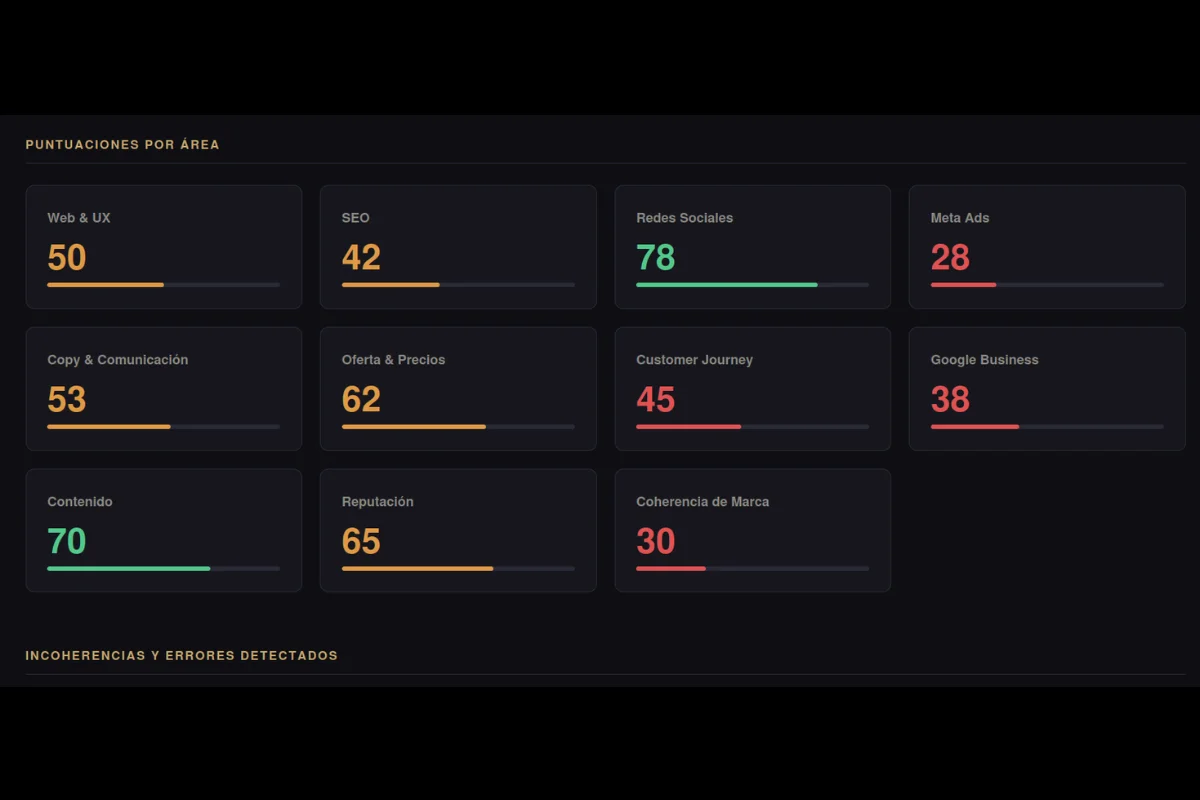
Task: Select the Reputación score 65
Action: pos(361,542)
